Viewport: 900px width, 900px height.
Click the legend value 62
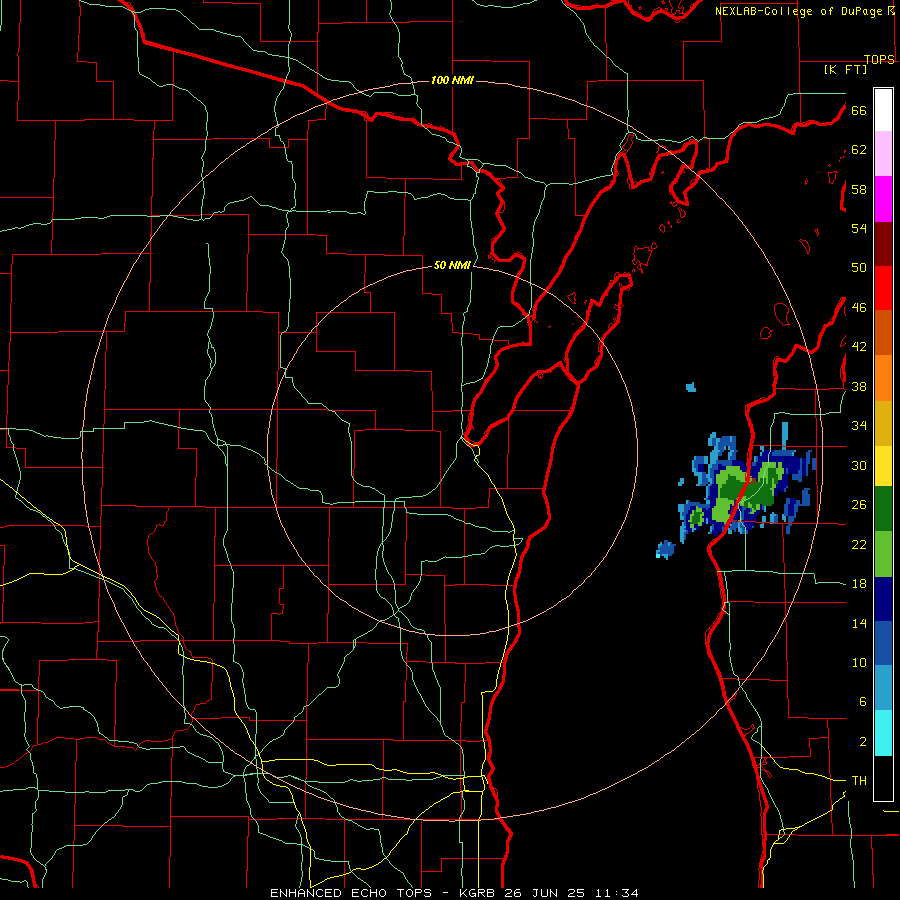(x=859, y=149)
